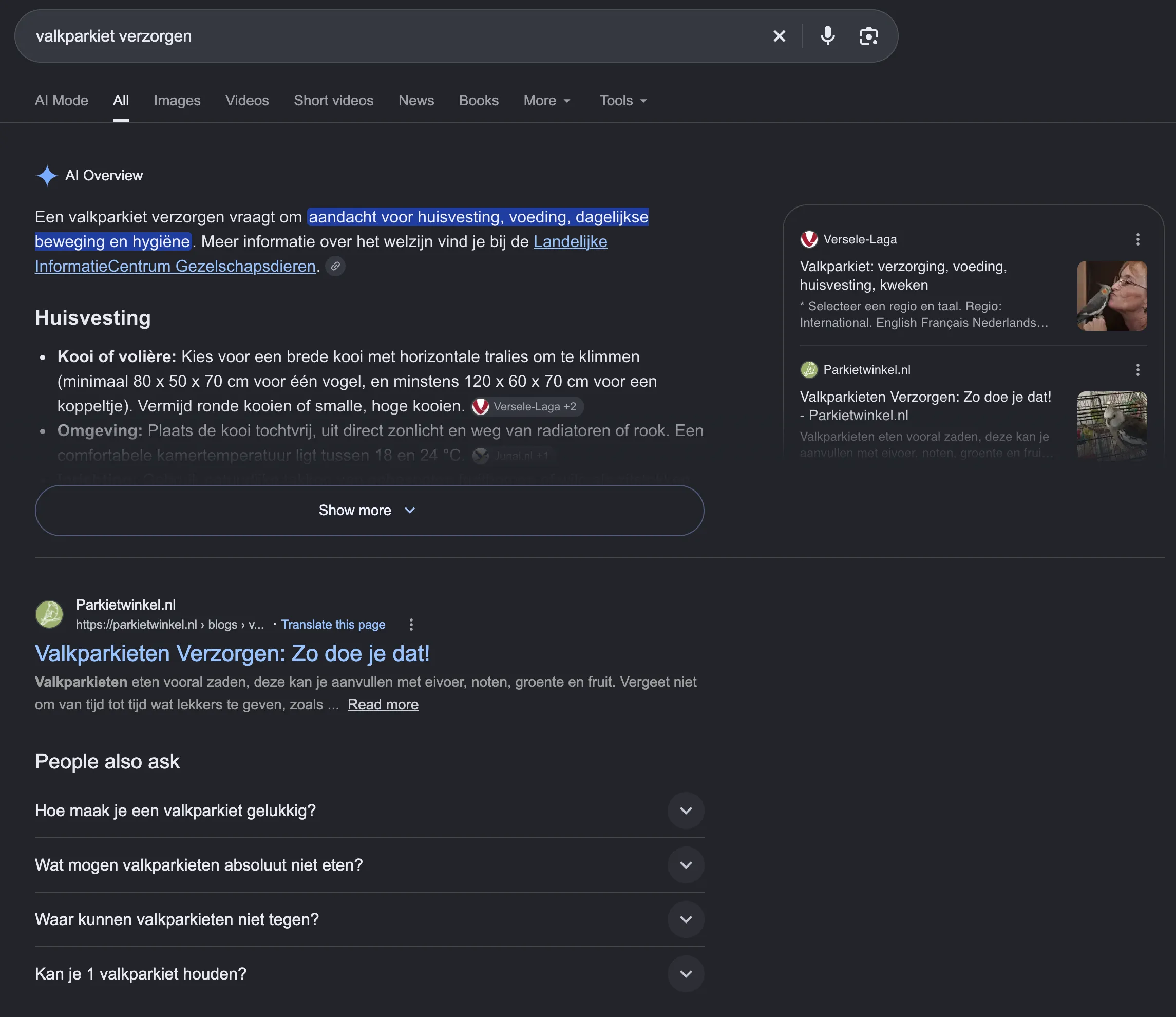Open search by image camera icon
Viewport: 1176px width, 1017px height.
868,36
